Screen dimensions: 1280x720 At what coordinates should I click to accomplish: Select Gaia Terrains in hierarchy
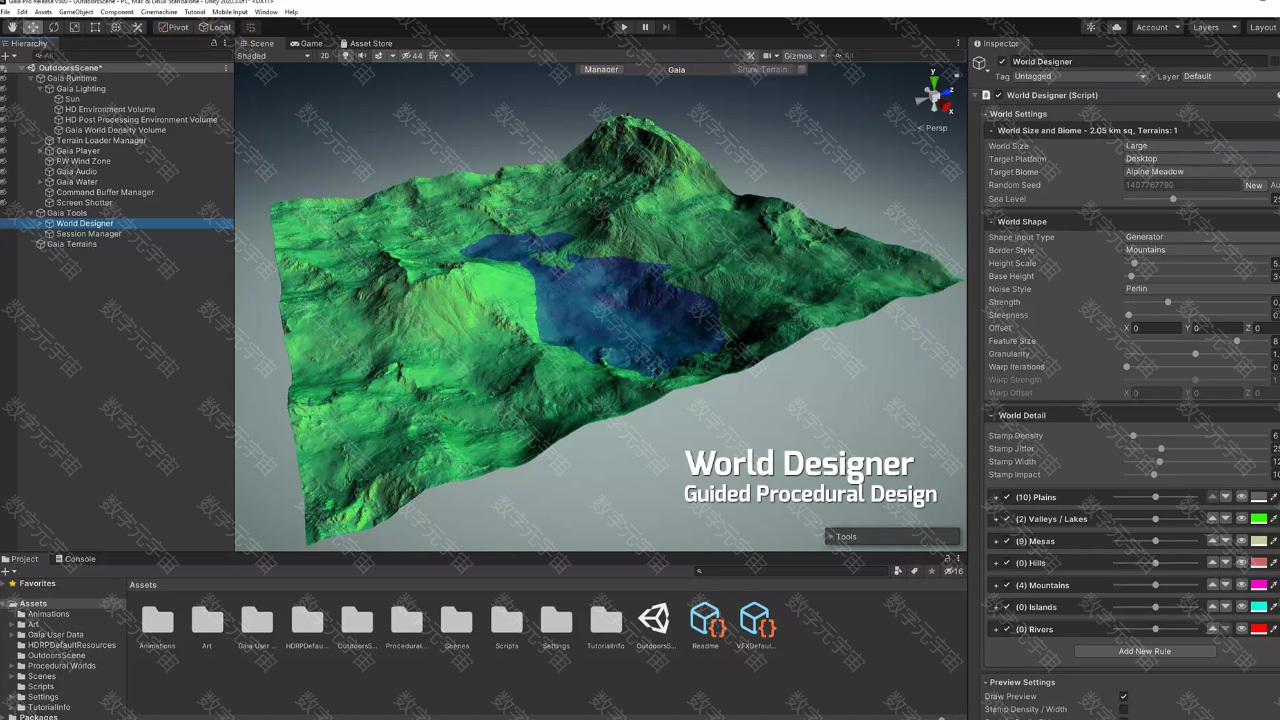coord(70,244)
